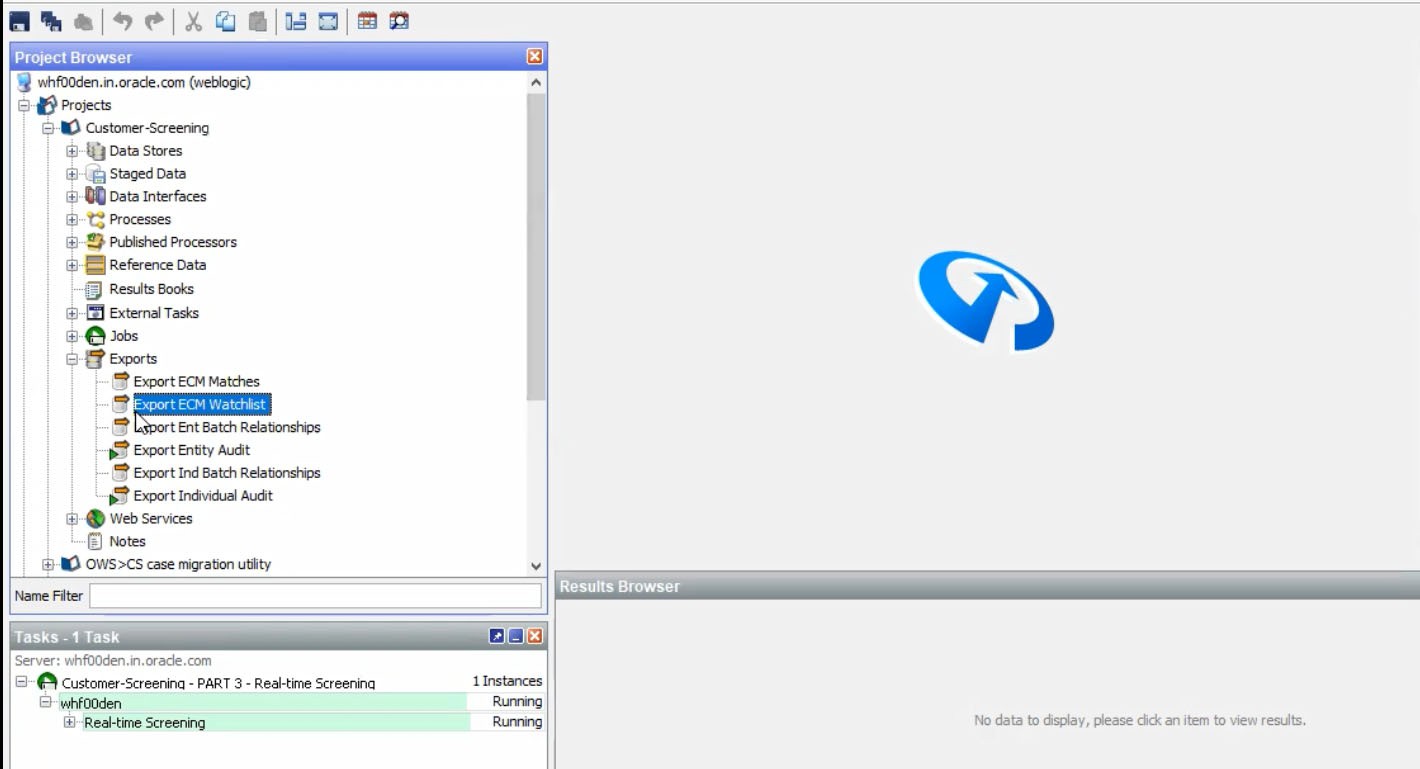The height and width of the screenshot is (769, 1420).
Task: Click the Undo arrow in the toolbar
Action: pos(123,21)
